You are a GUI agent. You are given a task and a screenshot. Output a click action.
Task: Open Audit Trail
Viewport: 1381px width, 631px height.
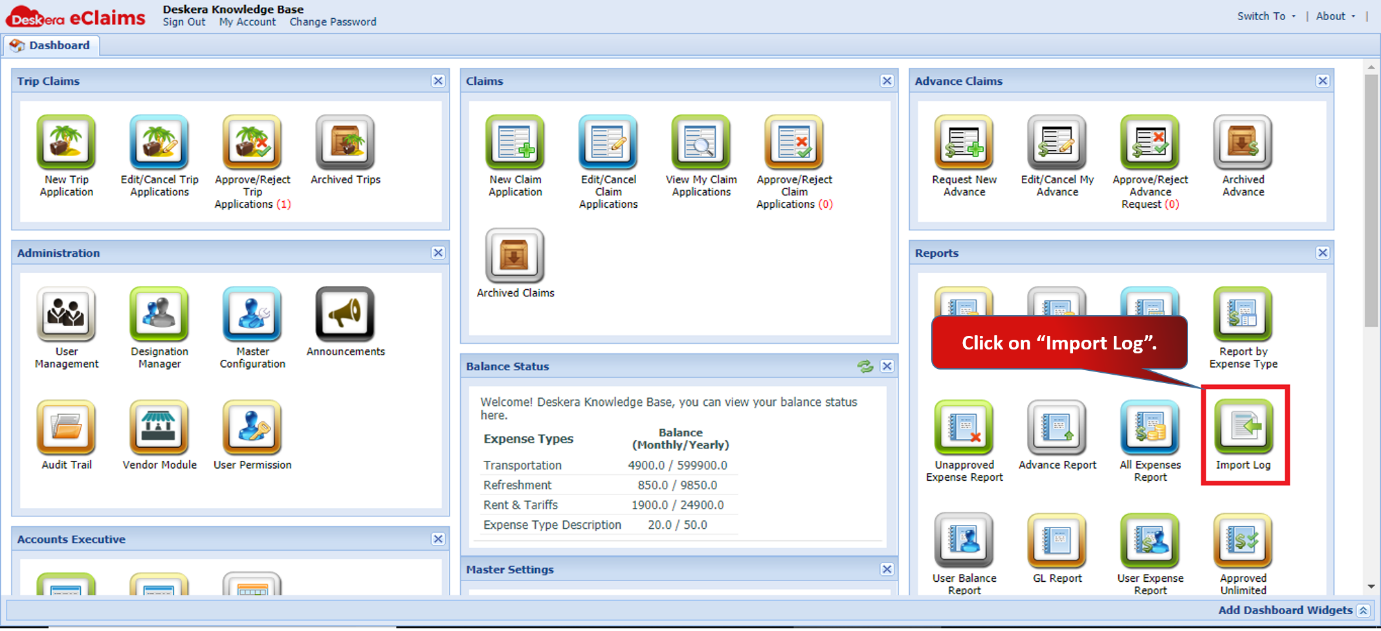(x=66, y=428)
